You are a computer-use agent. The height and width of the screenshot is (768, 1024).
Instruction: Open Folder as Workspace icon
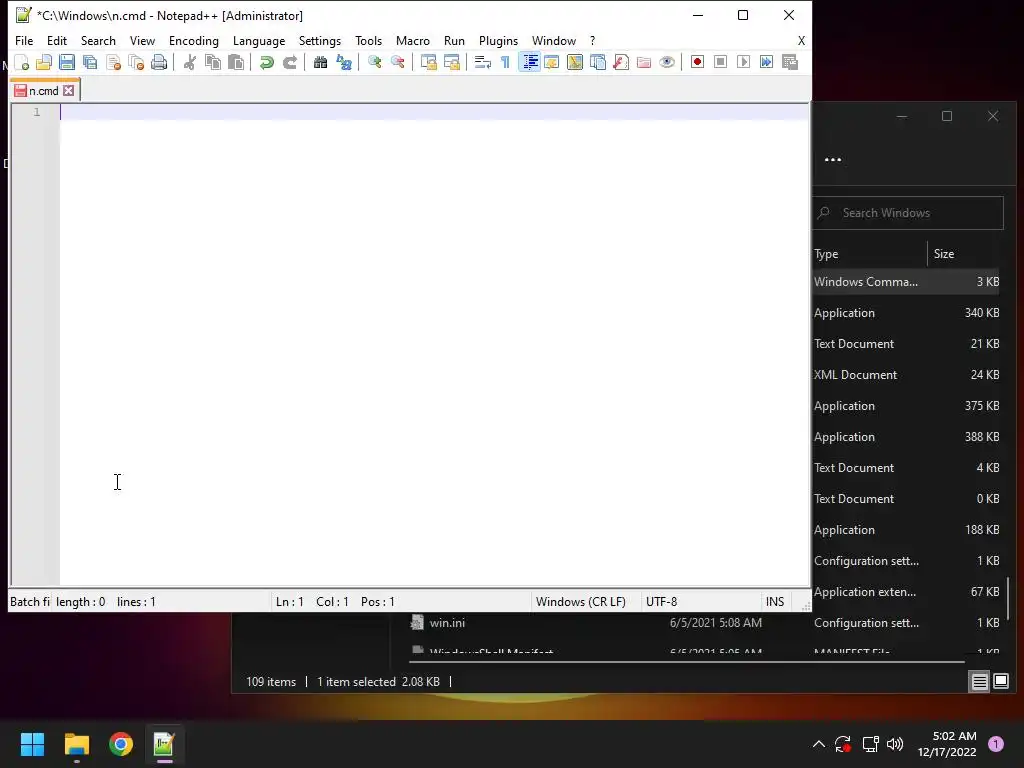(644, 62)
